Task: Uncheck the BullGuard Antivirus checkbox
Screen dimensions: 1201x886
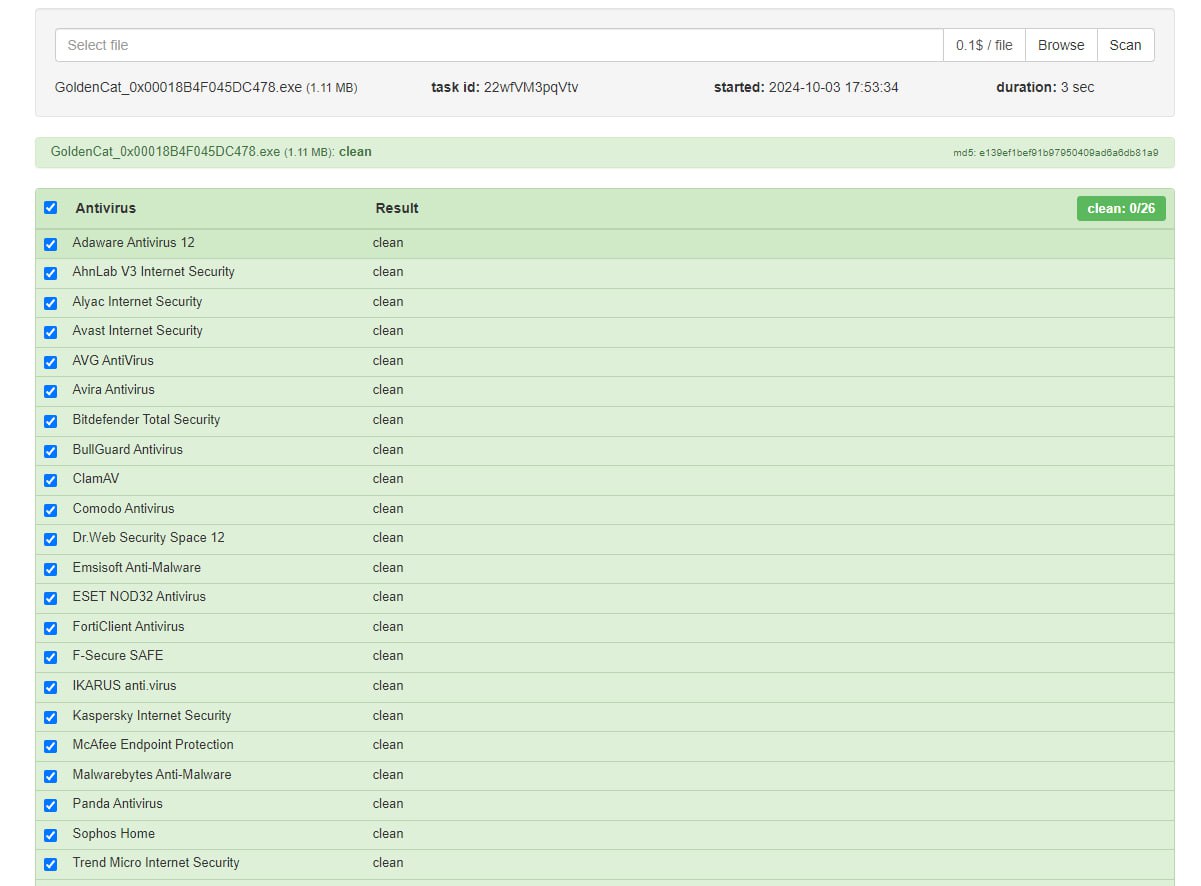Action: click(51, 451)
